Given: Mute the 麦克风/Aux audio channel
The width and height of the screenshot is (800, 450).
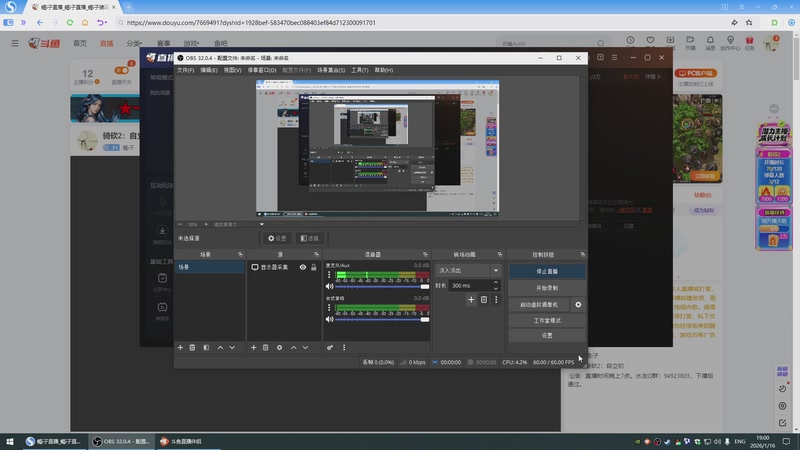Looking at the screenshot, I should click(330, 286).
